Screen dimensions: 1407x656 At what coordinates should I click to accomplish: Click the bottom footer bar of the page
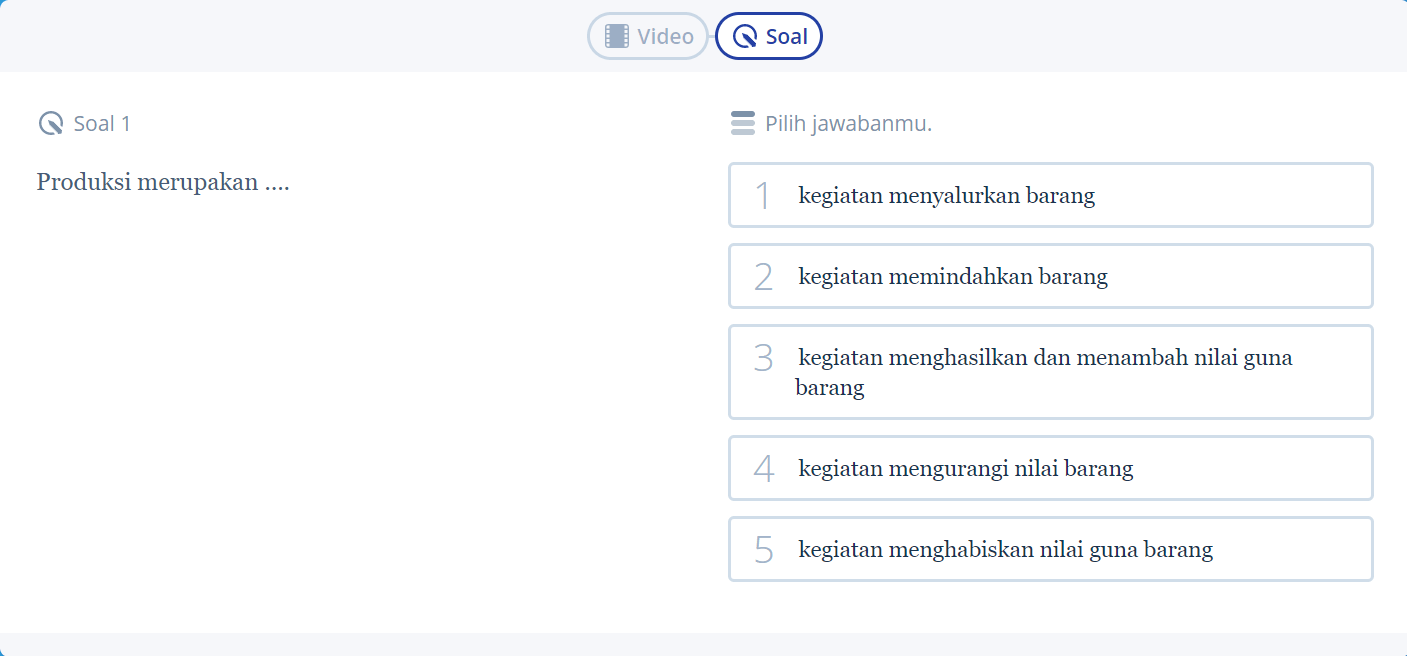[703, 645]
